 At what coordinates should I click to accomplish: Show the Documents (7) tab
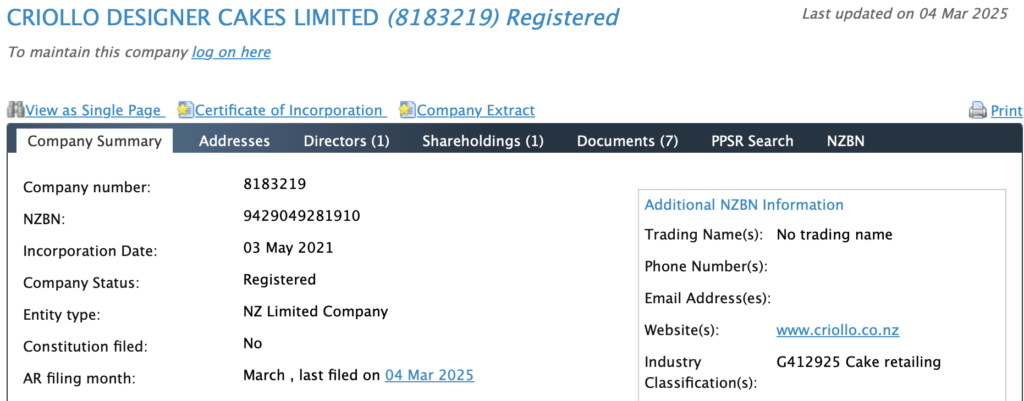[628, 141]
